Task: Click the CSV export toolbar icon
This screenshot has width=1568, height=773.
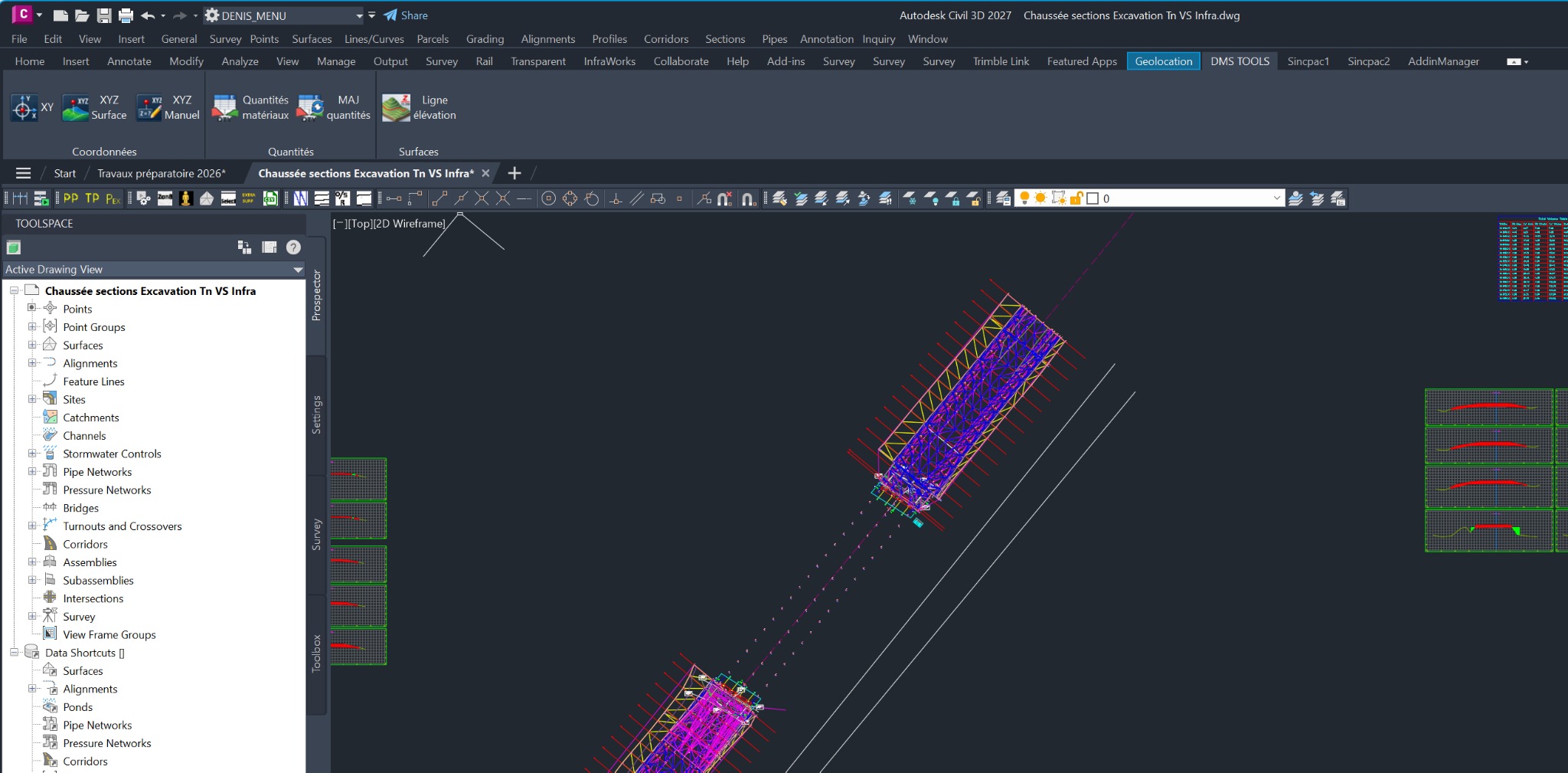Action: pyautogui.click(x=270, y=198)
